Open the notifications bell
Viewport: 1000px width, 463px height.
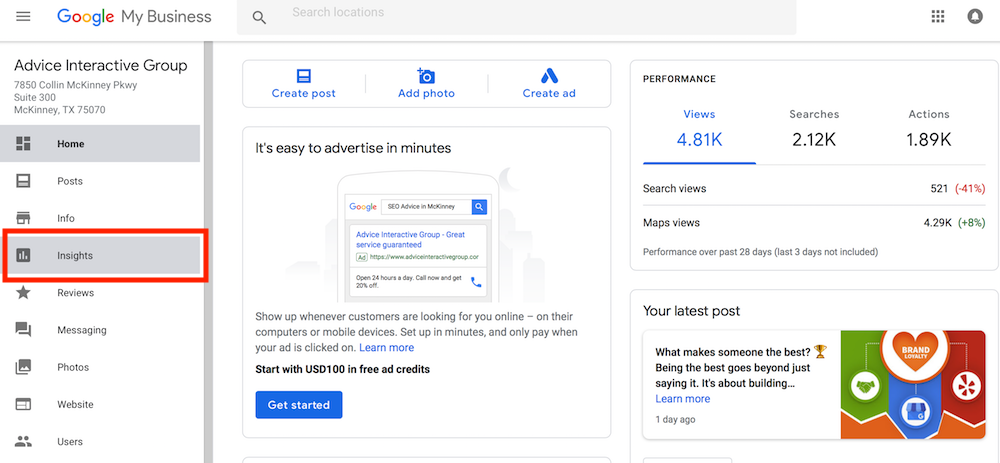click(x=974, y=17)
